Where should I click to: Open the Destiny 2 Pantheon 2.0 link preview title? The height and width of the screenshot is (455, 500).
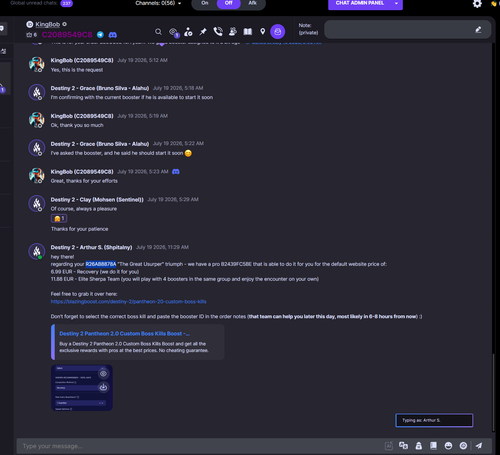click(x=124, y=333)
